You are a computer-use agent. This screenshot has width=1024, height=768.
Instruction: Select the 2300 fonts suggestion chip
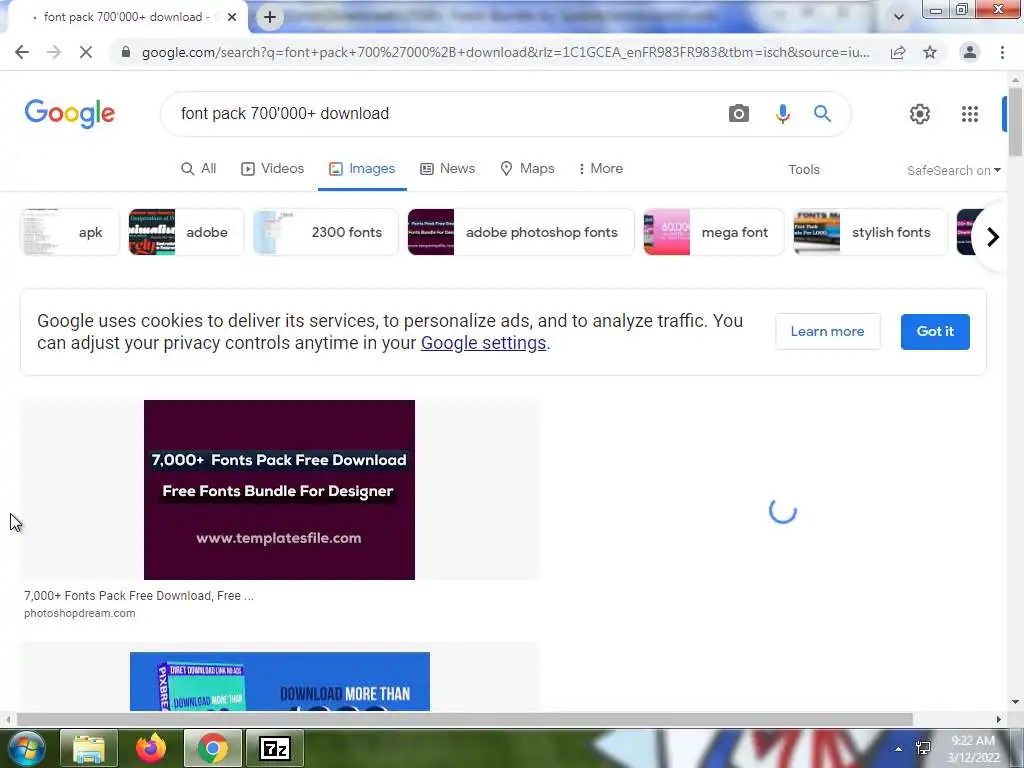pos(326,232)
